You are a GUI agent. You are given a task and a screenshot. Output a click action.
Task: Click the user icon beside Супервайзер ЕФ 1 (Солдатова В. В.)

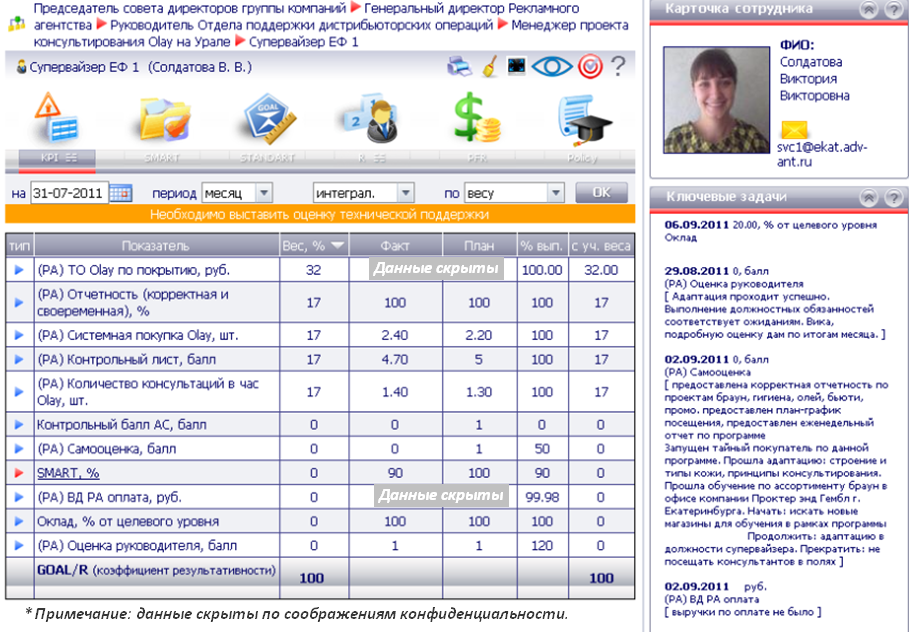(x=21, y=67)
